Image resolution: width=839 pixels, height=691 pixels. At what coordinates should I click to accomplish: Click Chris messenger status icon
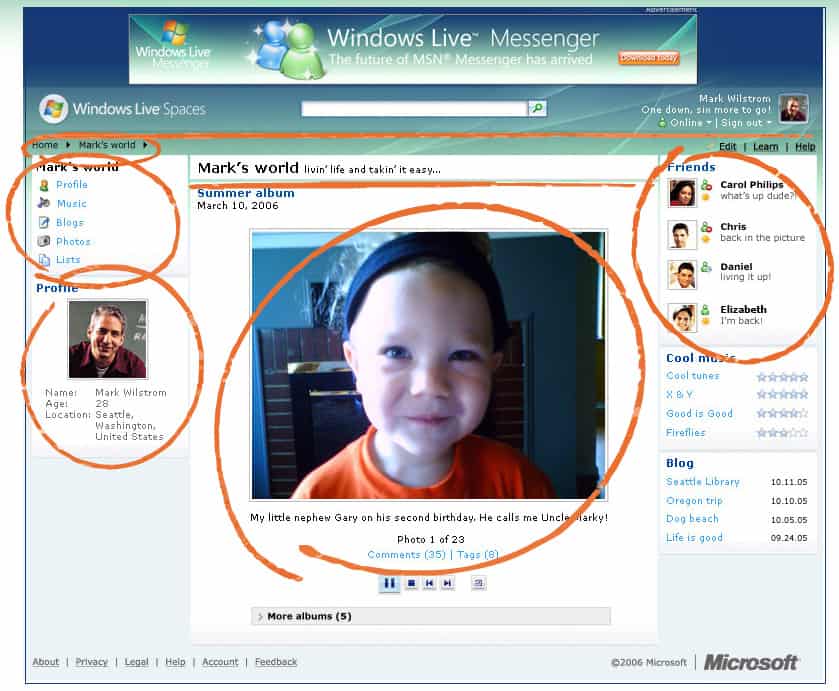pos(706,227)
